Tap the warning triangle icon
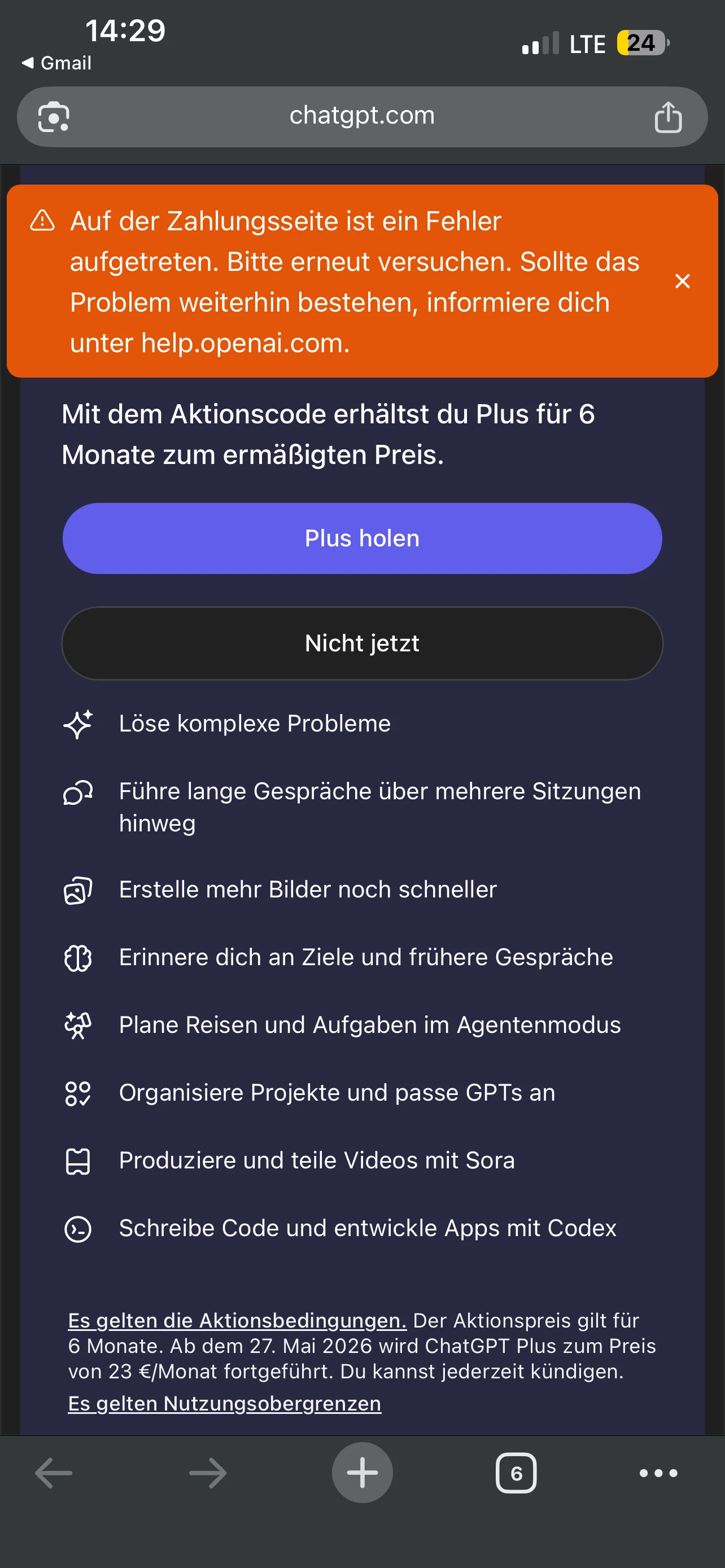This screenshot has height=1568, width=725. point(42,220)
